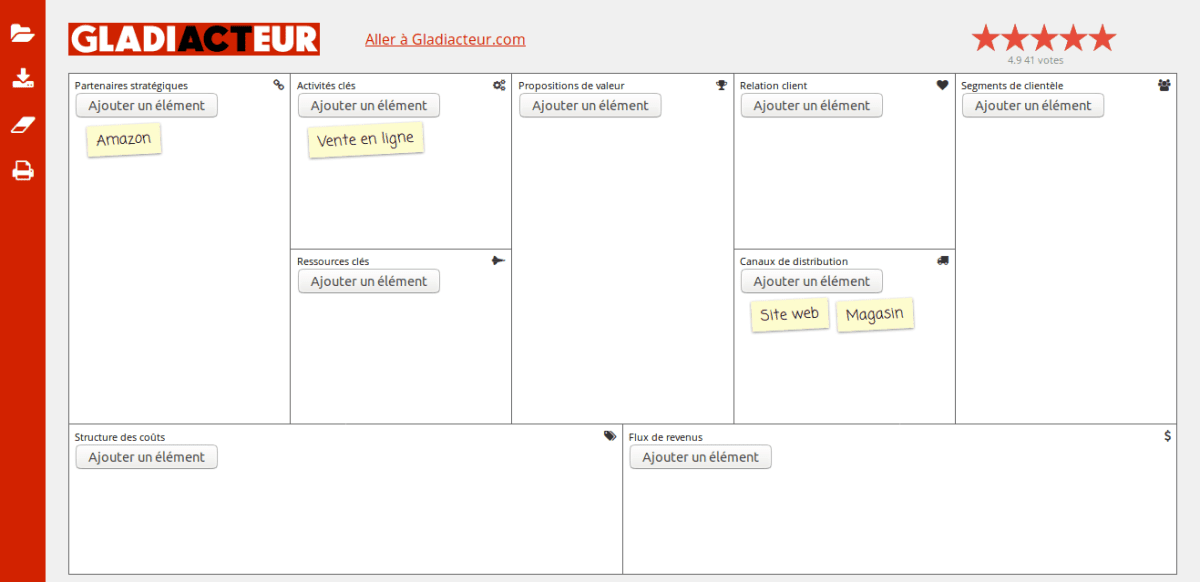The image size is (1200, 582).
Task: Click the tags icon in Structure des coûts
Action: [x=610, y=436]
